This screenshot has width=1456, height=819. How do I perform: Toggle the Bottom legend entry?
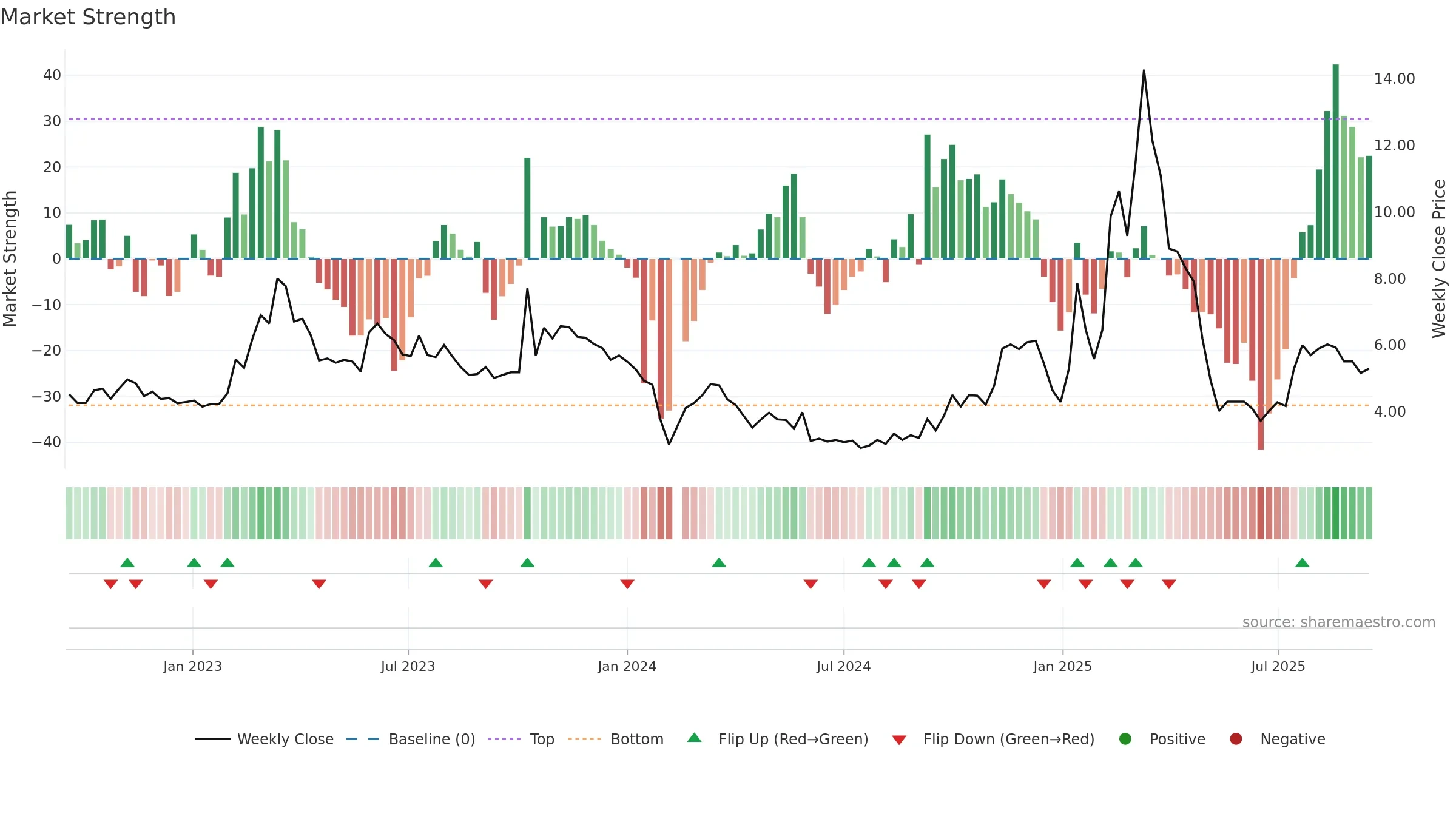pos(616,739)
